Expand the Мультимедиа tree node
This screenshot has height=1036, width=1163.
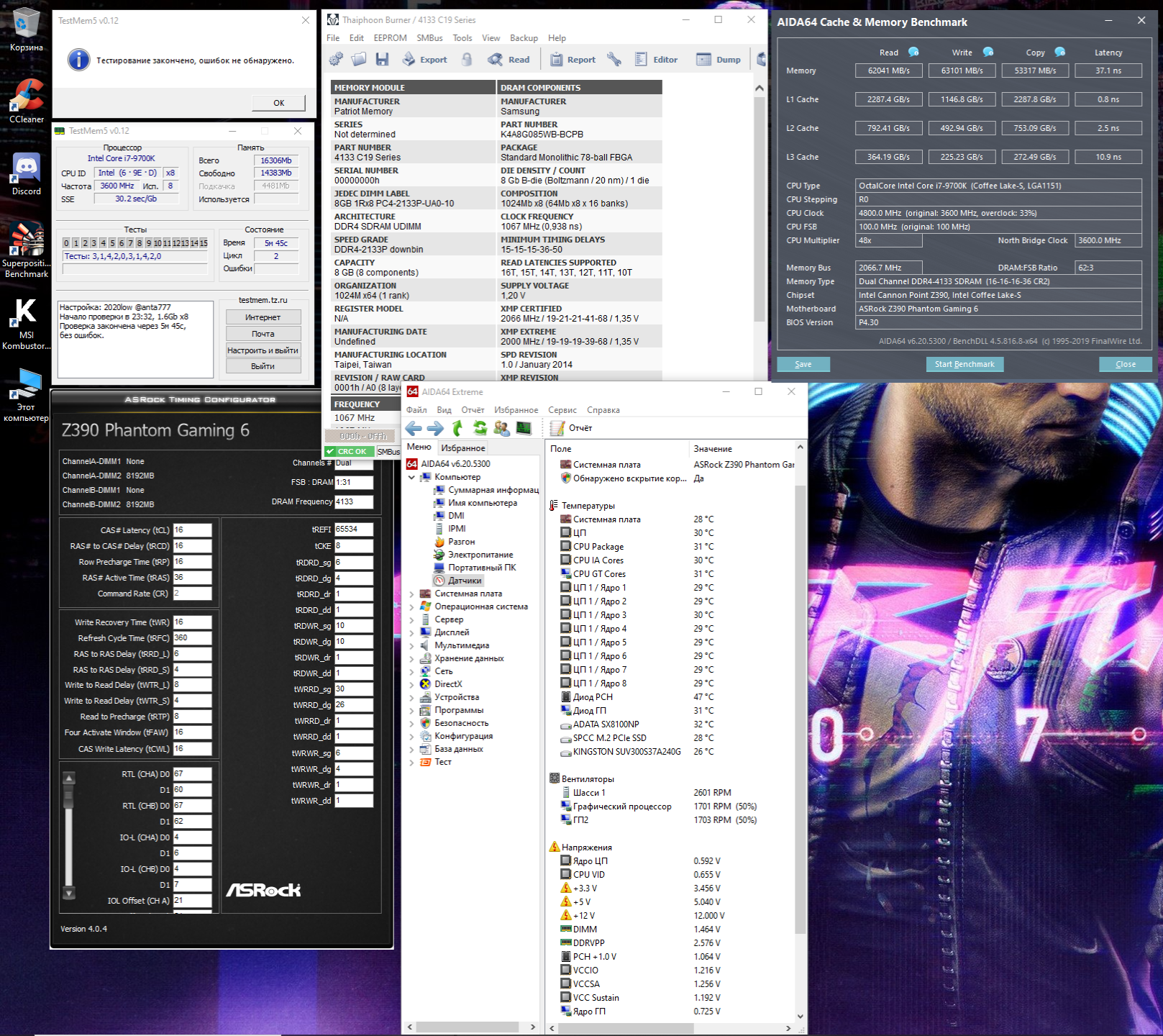click(x=411, y=645)
